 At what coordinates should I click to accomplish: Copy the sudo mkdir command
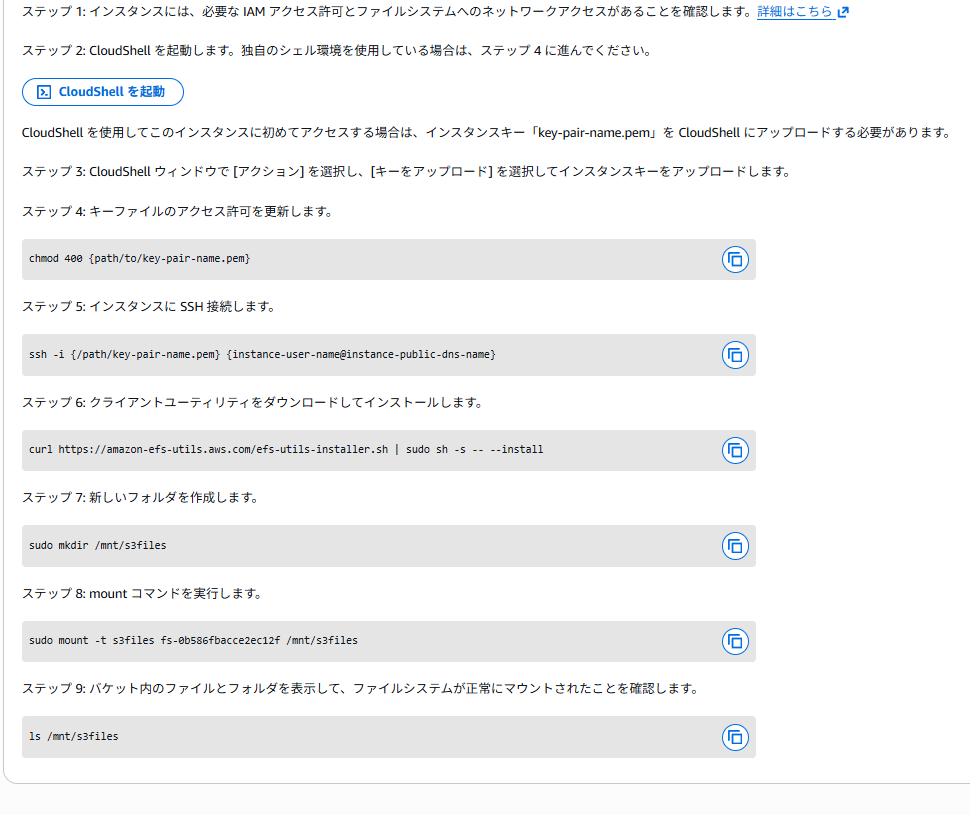coord(735,546)
